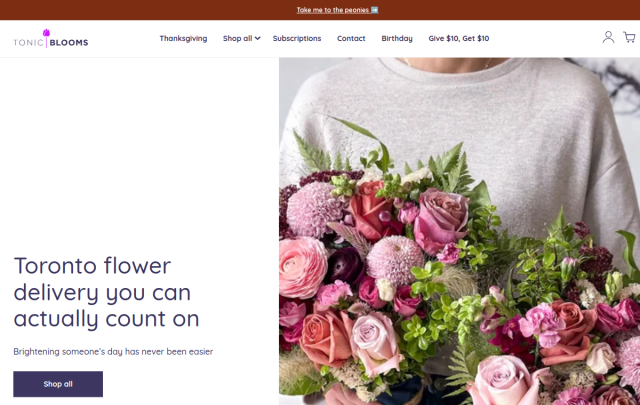Image resolution: width=640 pixels, height=405 pixels.
Task: Open the Birthday menu item
Action: pos(397,38)
